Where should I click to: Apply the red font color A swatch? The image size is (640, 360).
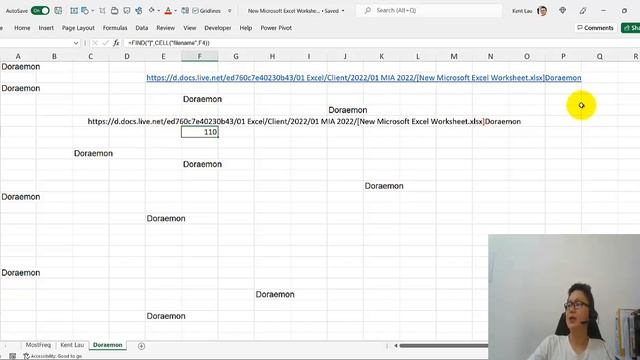pyautogui.click(x=168, y=11)
